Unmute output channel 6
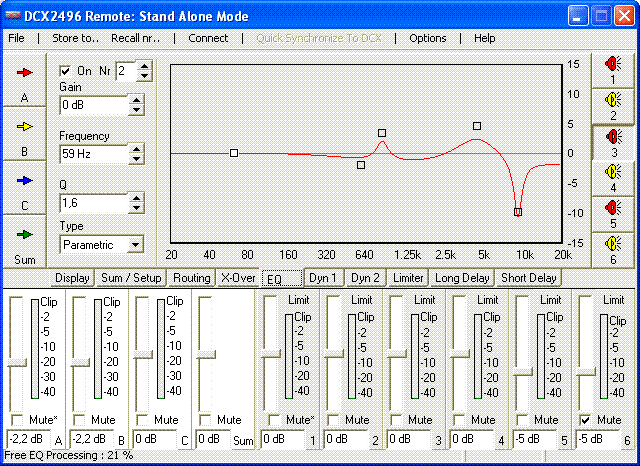 (585, 420)
